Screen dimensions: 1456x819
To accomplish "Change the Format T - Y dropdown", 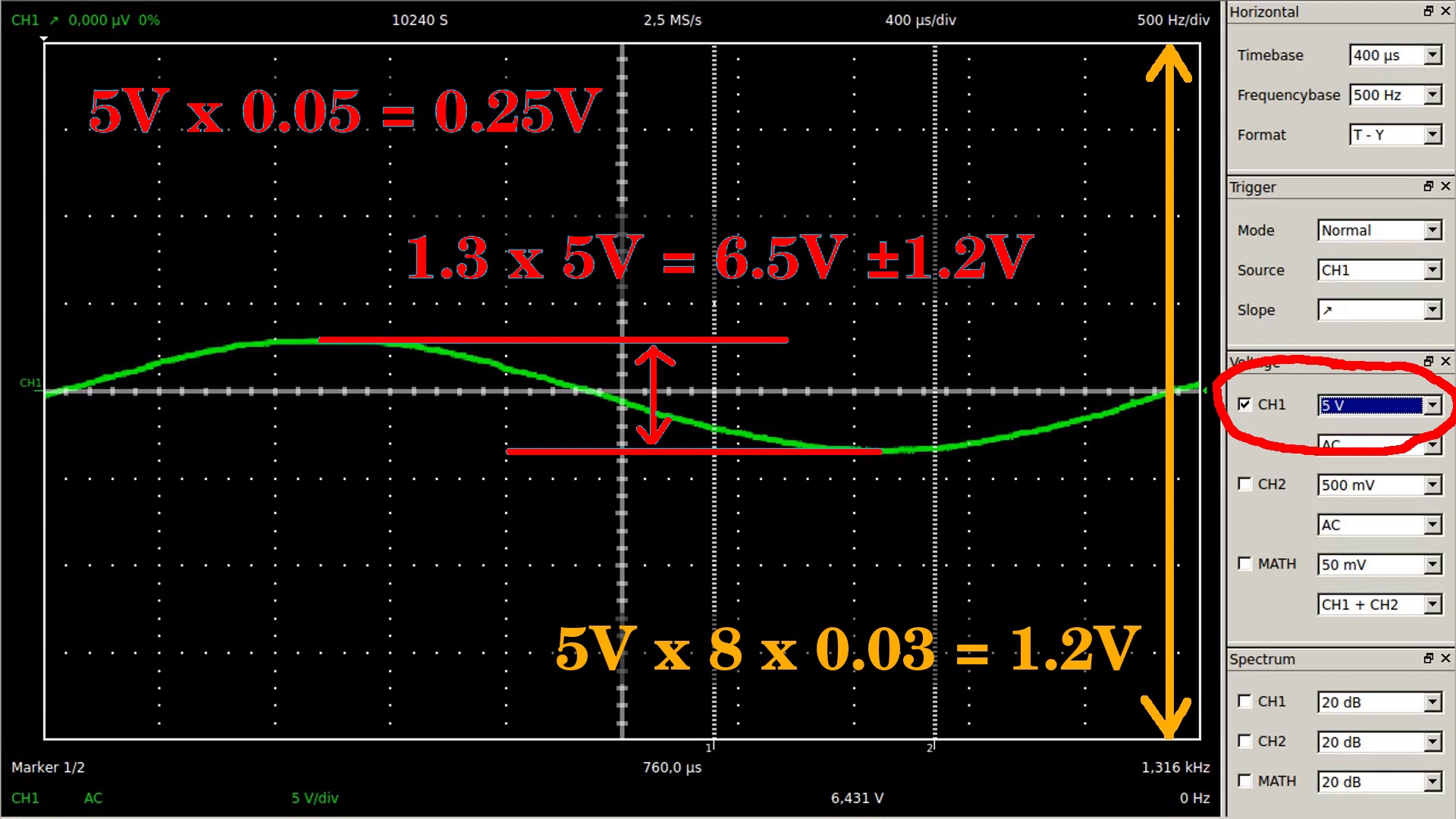I will pyautogui.click(x=1432, y=135).
